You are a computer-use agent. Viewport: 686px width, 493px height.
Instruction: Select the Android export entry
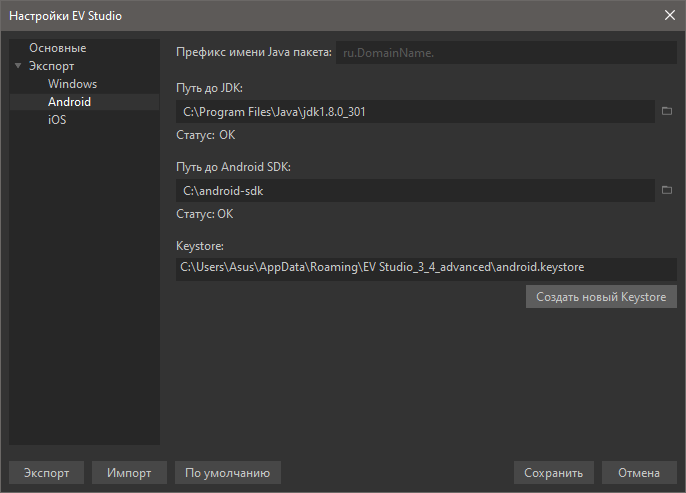coord(69,102)
